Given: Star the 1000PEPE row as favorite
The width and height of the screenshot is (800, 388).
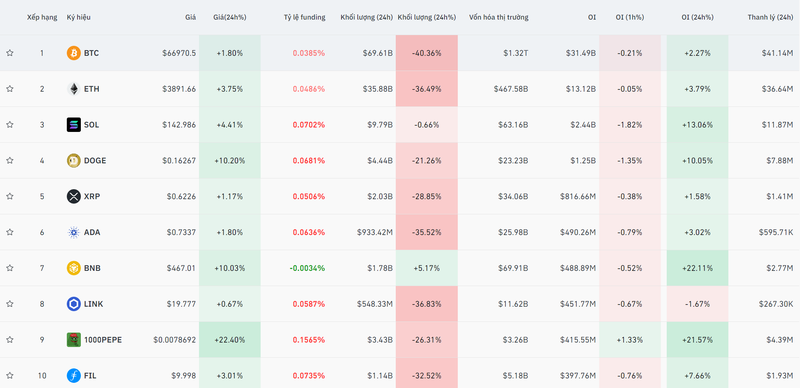Looking at the screenshot, I should pos(10,340).
